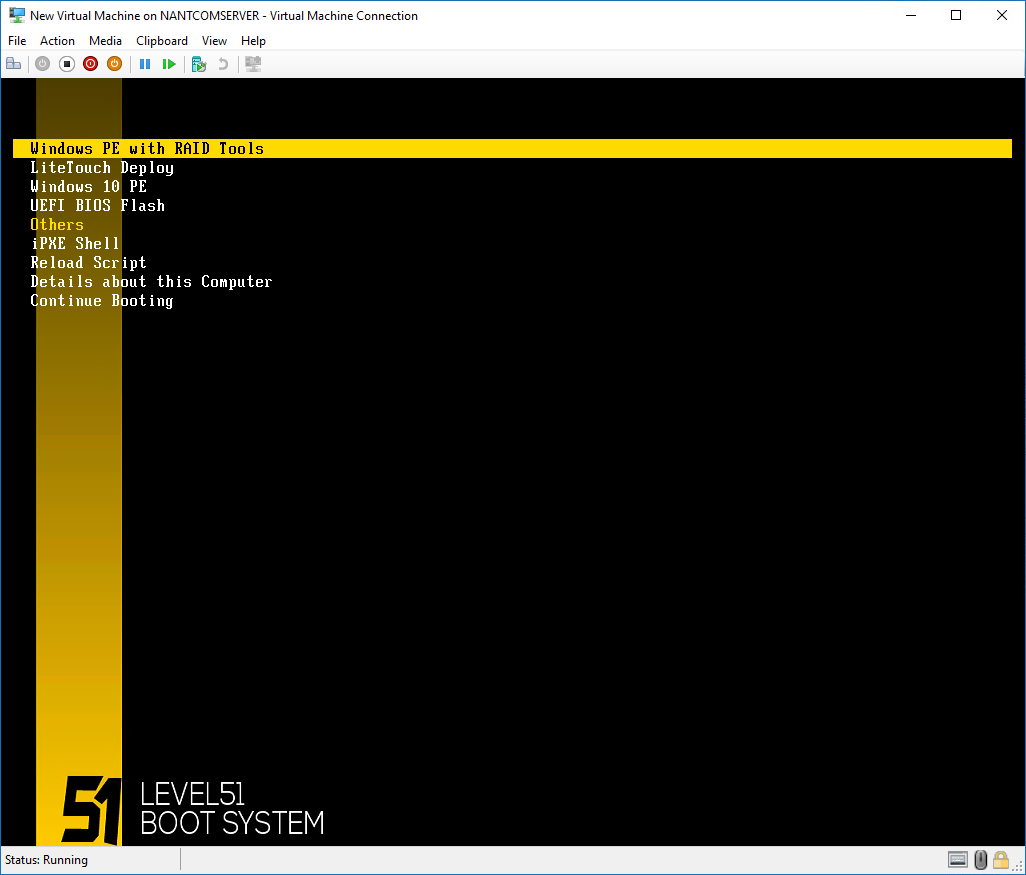Image resolution: width=1026 pixels, height=875 pixels.
Task: Click the Ctrl+Alt+Delete toolbar icon
Action: [14, 64]
